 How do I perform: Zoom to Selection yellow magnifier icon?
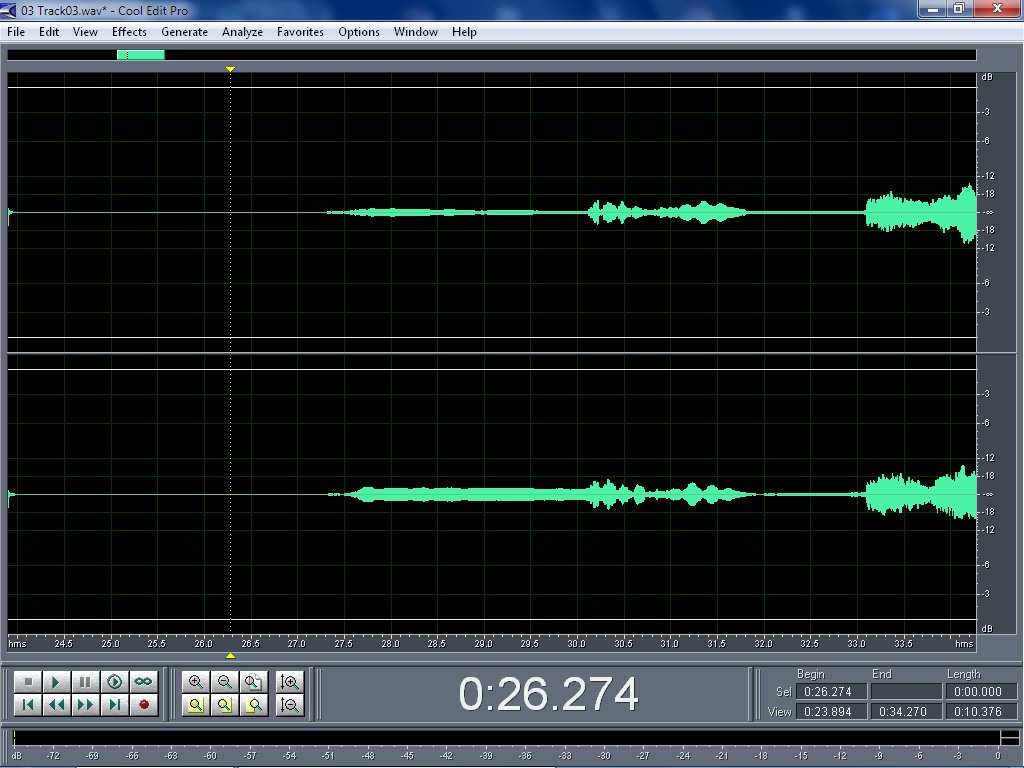click(x=195, y=705)
